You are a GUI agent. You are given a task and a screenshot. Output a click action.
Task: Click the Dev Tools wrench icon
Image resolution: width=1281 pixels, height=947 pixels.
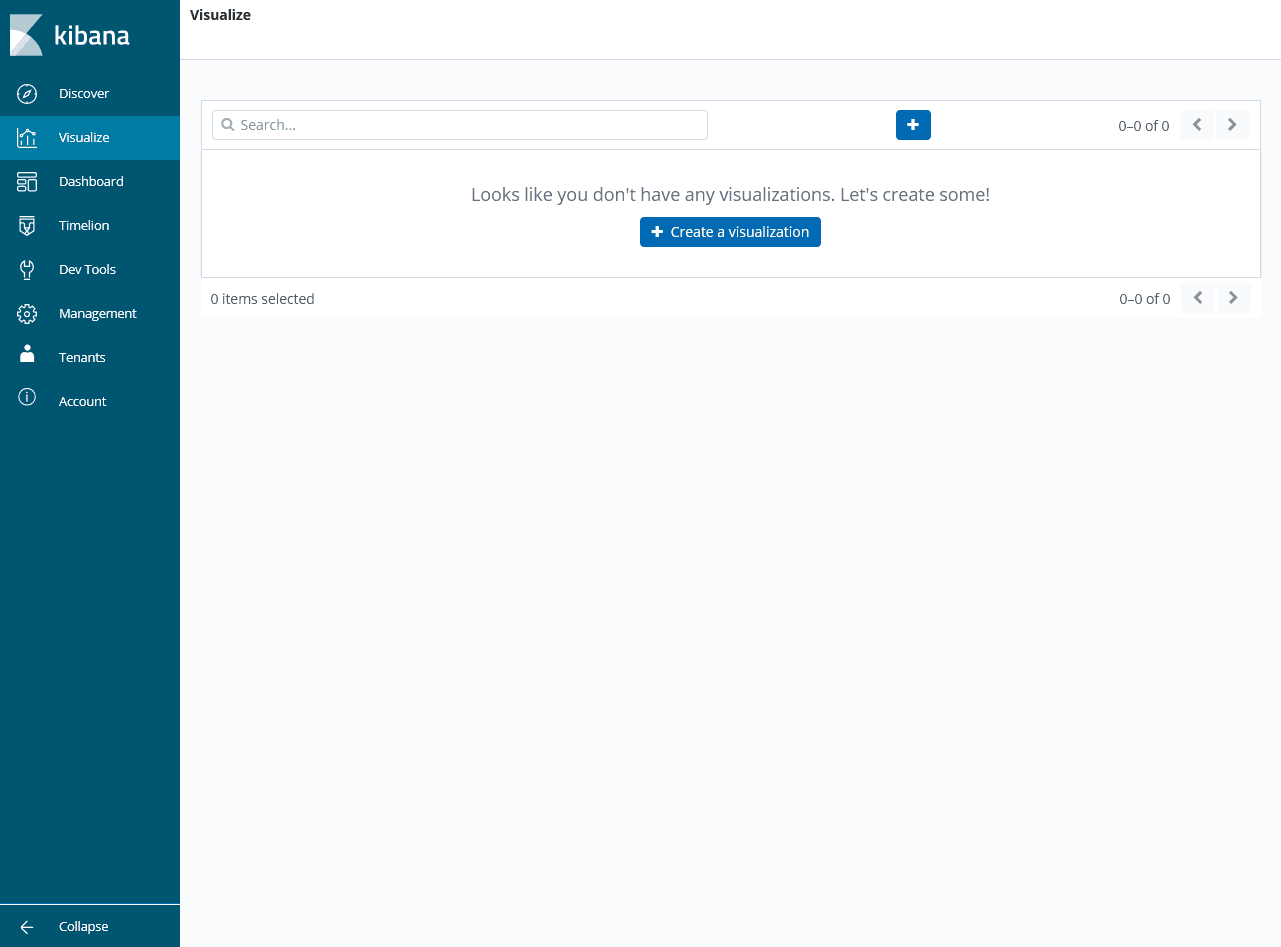[x=27, y=270]
